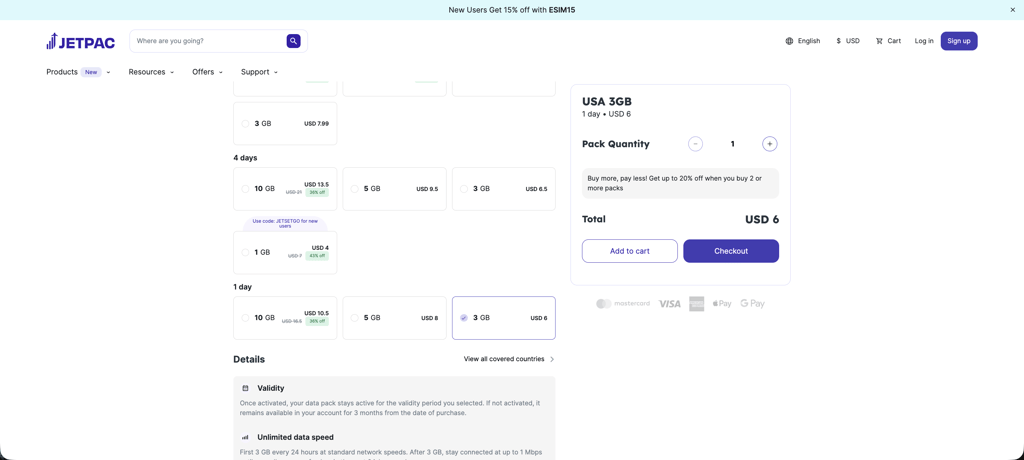Expand the Resources menu

coord(151,72)
